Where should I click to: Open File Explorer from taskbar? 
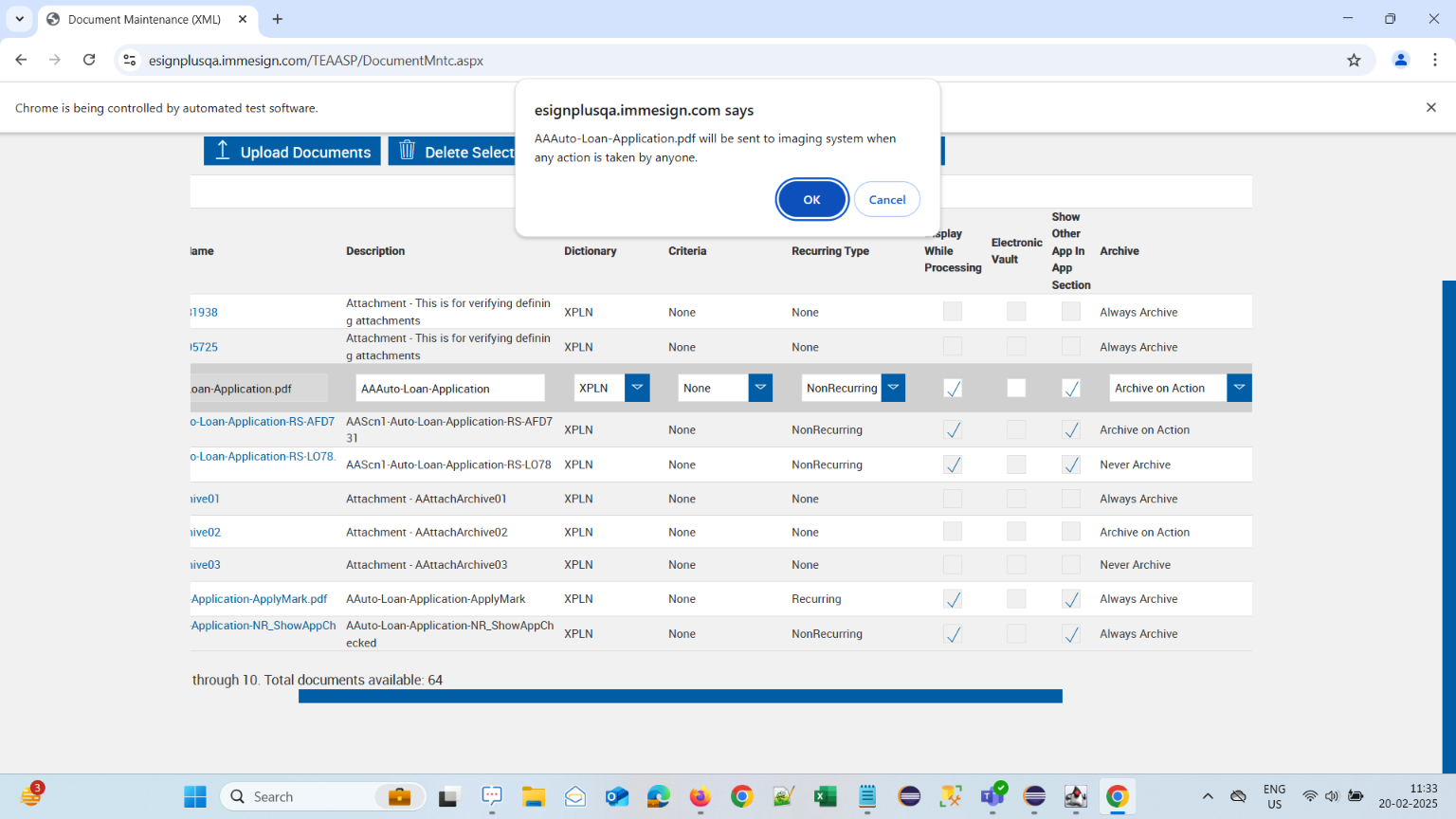point(534,797)
